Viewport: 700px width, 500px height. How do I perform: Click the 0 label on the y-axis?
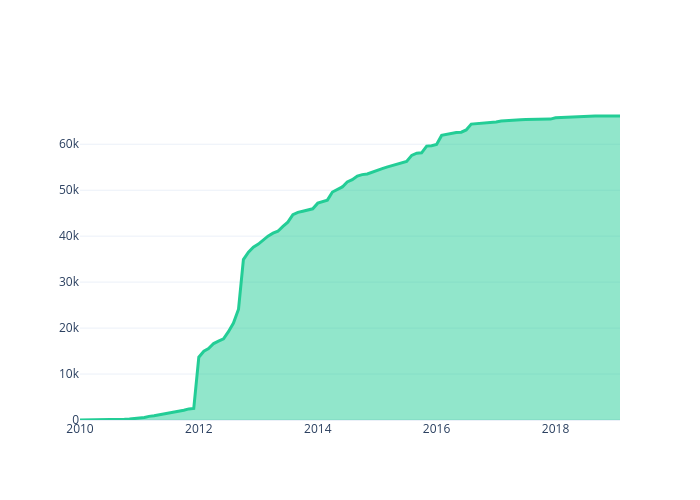pyautogui.click(x=74, y=420)
